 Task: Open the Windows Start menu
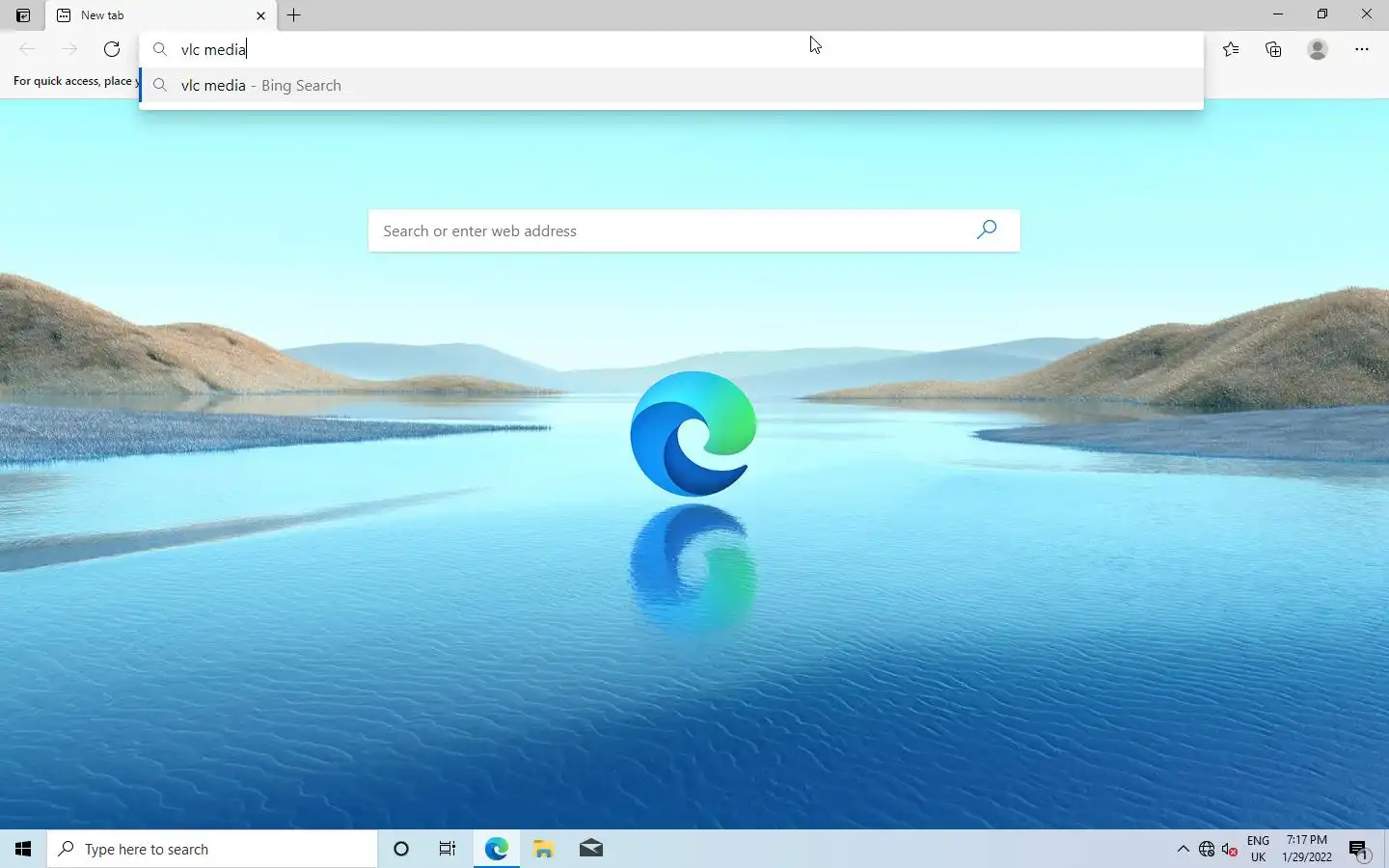coord(23,849)
